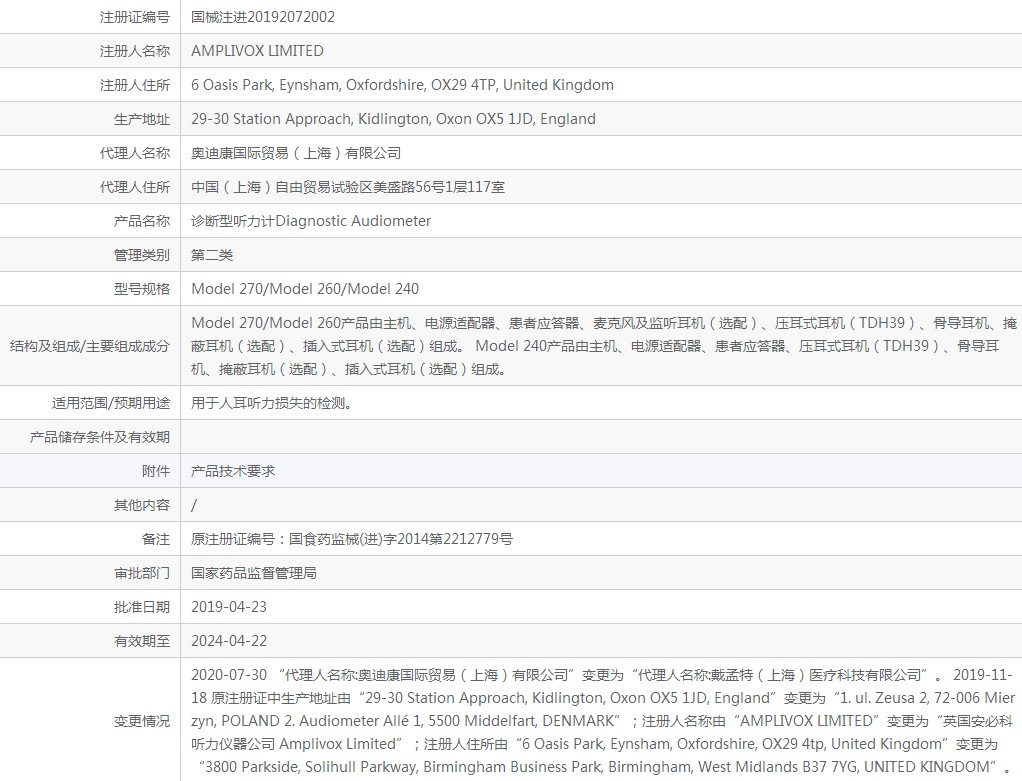The height and width of the screenshot is (781, 1022).
Task: Select the slash value beside 其他内容
Action: [x=194, y=505]
